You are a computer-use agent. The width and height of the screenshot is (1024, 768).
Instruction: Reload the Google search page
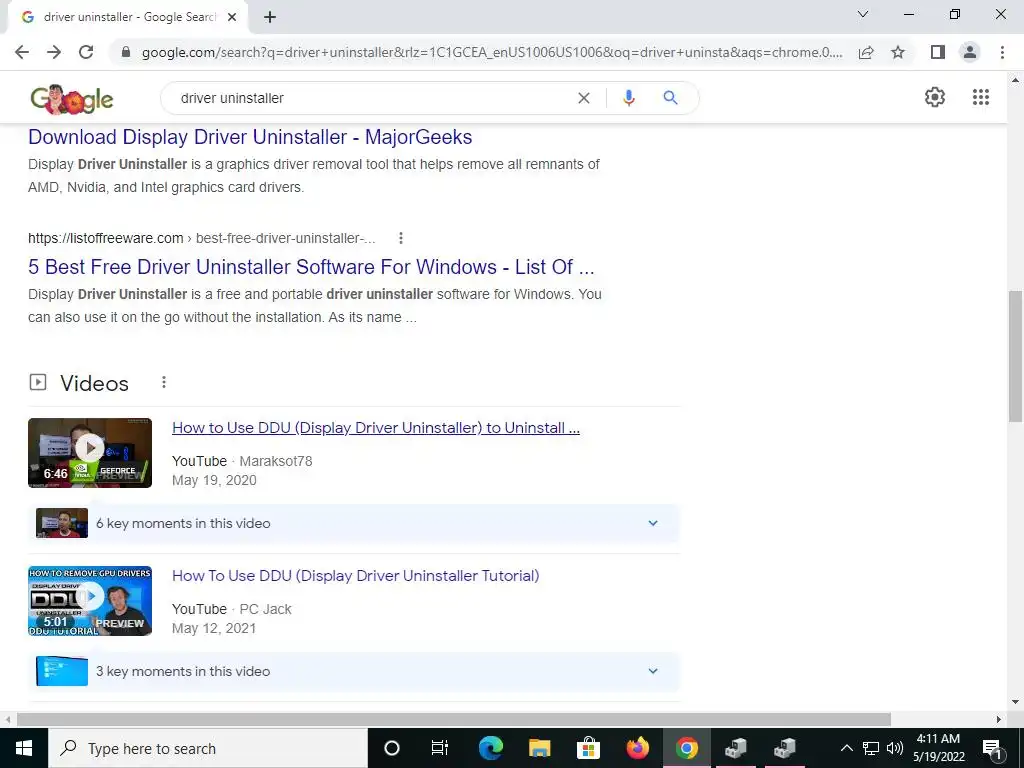(x=86, y=52)
